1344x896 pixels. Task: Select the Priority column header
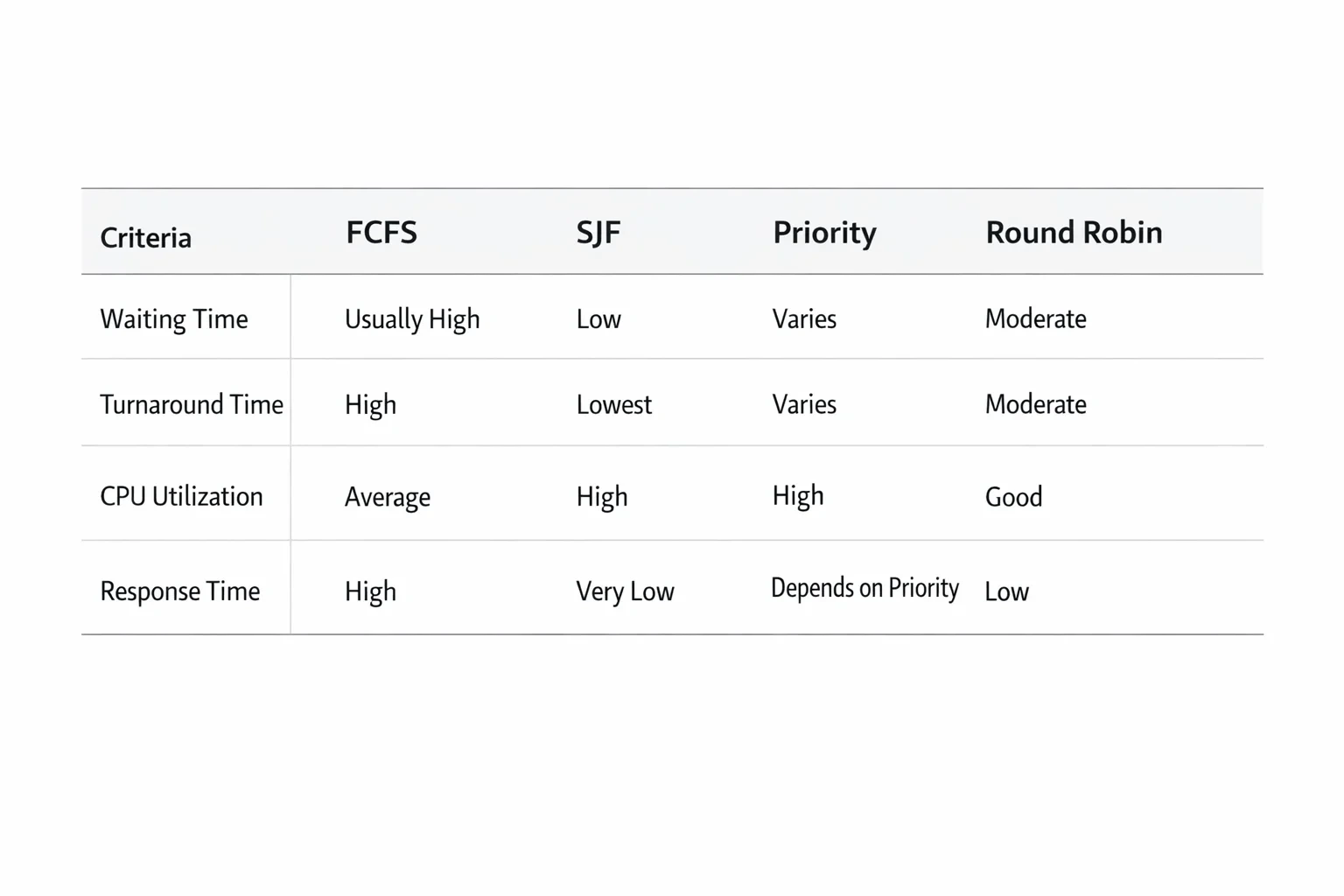pos(824,233)
